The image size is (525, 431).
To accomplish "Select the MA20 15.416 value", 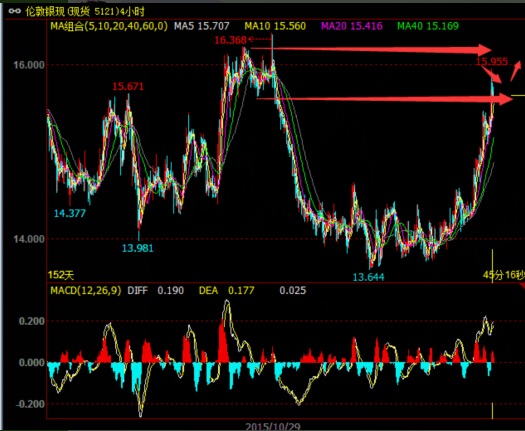I will (352, 26).
